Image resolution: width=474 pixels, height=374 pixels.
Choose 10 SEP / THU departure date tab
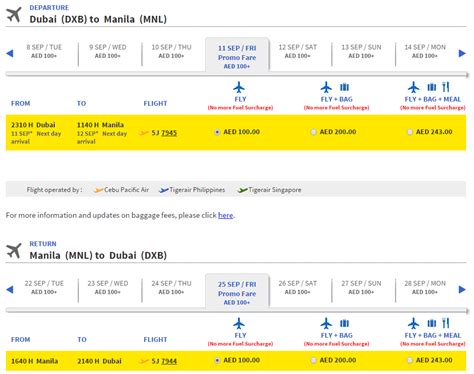tap(171, 51)
